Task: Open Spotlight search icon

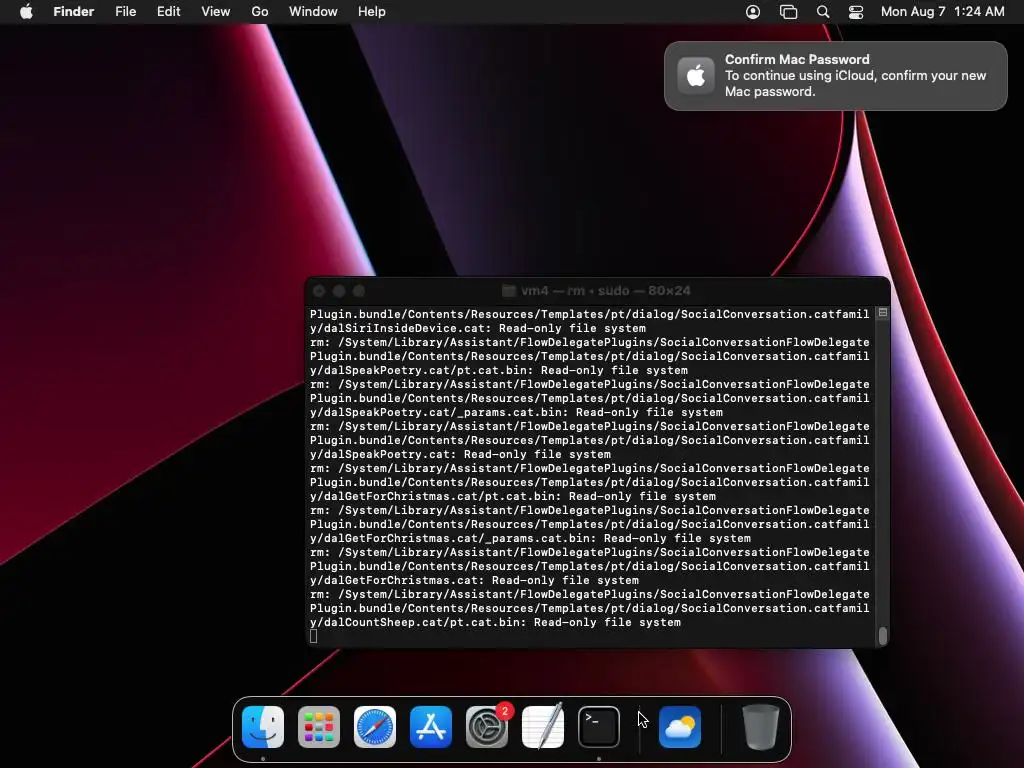Action: [823, 12]
